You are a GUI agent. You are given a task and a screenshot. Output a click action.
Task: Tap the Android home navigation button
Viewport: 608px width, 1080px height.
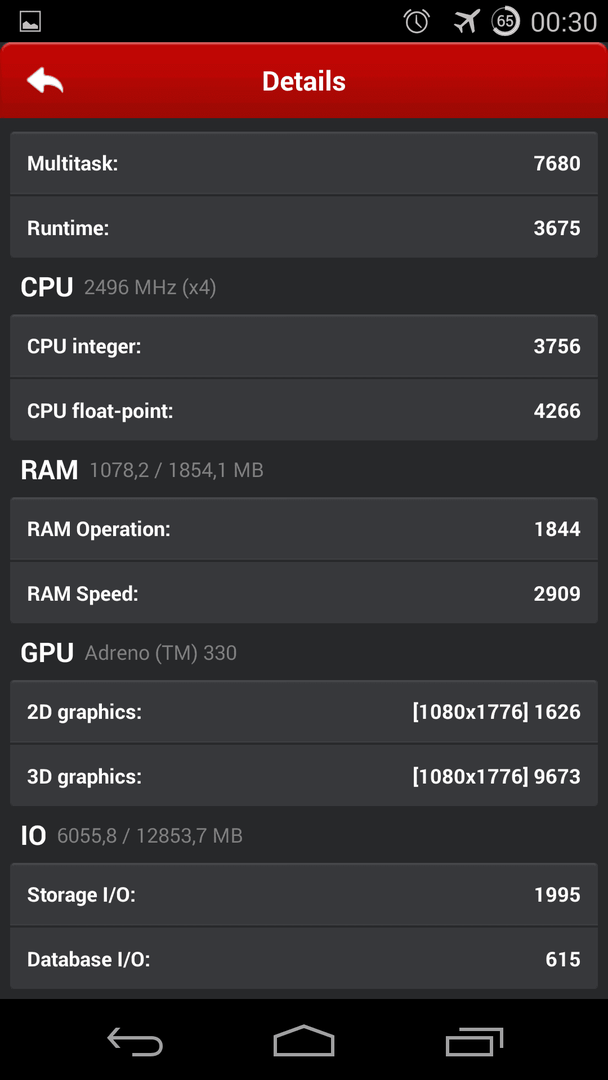pyautogui.click(x=304, y=1040)
